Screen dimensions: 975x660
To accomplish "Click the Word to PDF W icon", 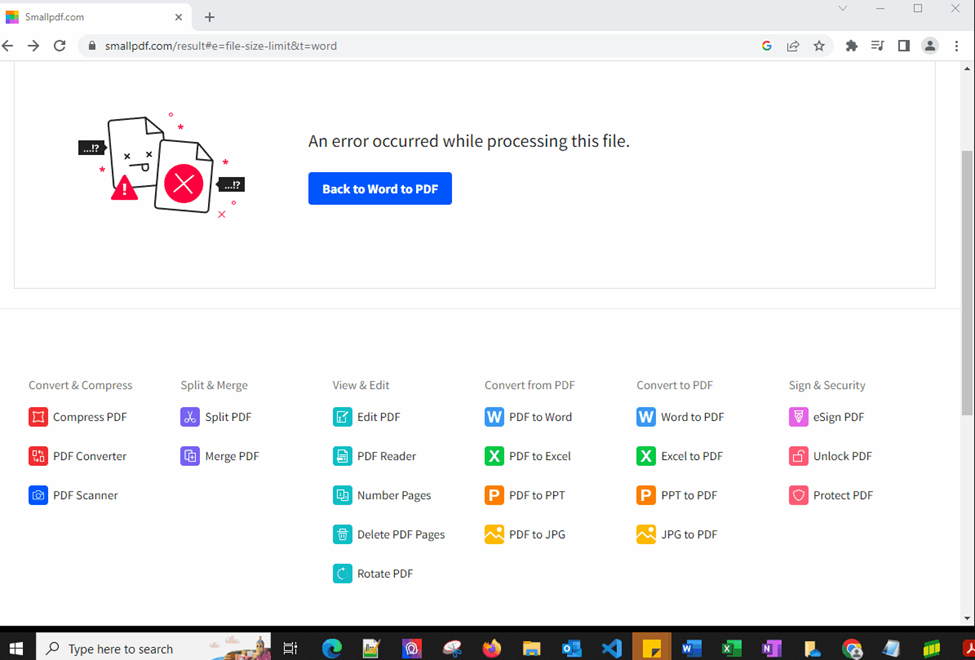I will click(646, 417).
